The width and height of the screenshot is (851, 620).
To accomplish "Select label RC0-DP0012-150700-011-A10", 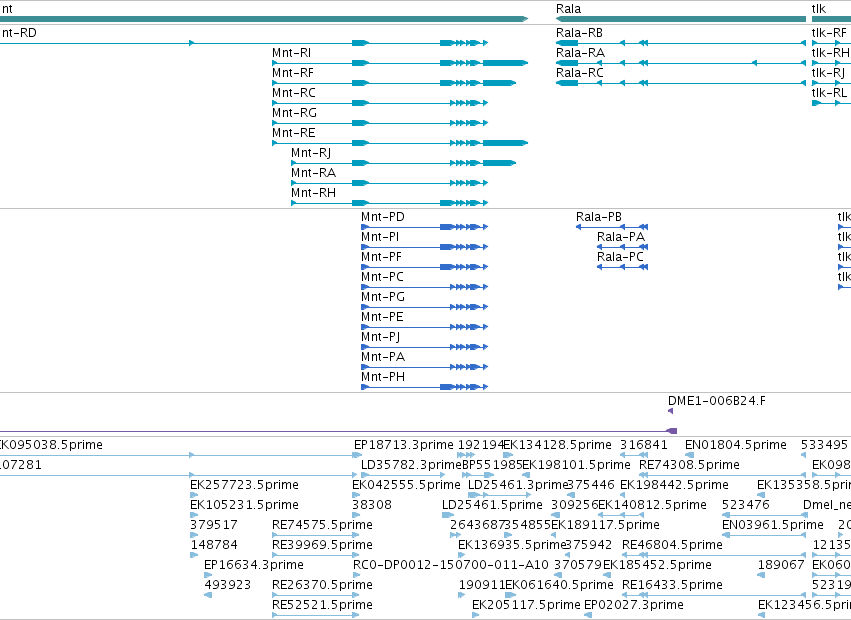I will tap(450, 565).
